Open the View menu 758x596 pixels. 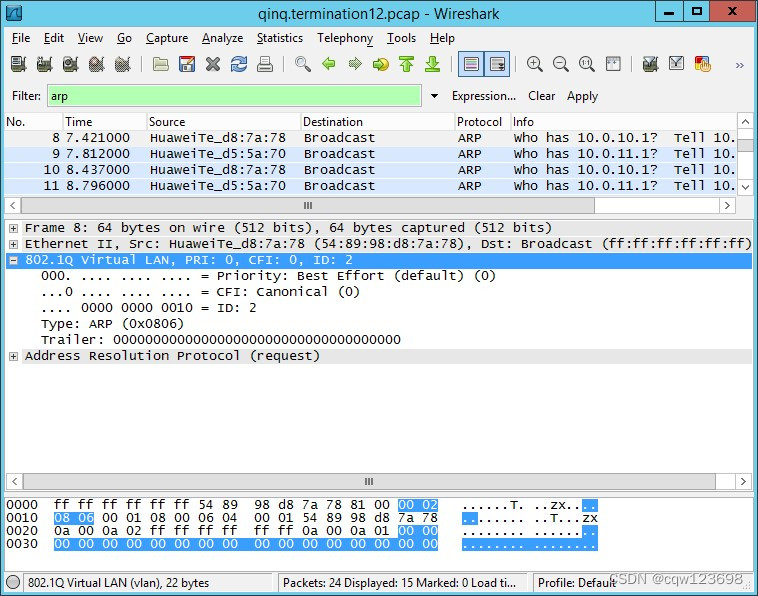[x=90, y=38]
